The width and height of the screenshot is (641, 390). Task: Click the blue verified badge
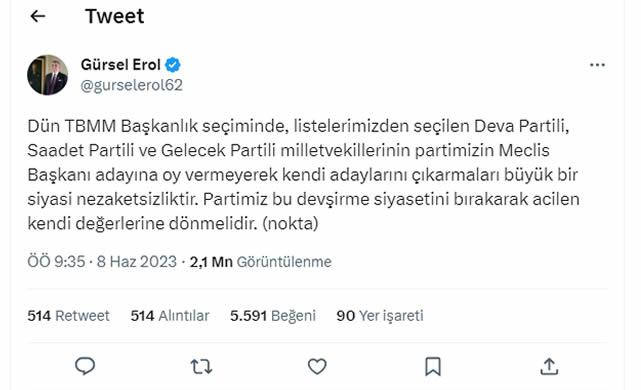pos(173,65)
